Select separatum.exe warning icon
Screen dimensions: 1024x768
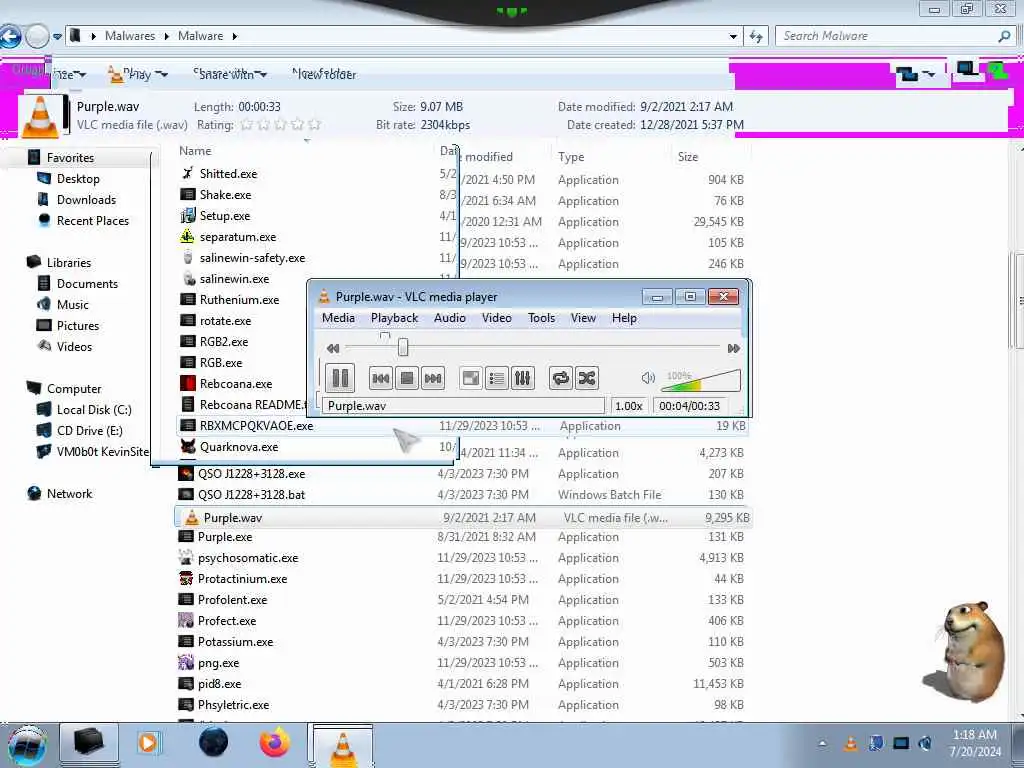[187, 236]
